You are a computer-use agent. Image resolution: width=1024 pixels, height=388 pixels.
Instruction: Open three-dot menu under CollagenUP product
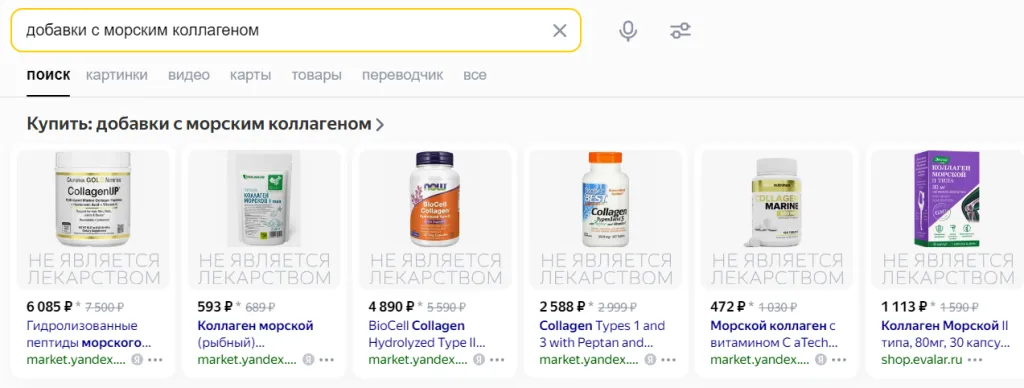click(x=155, y=360)
